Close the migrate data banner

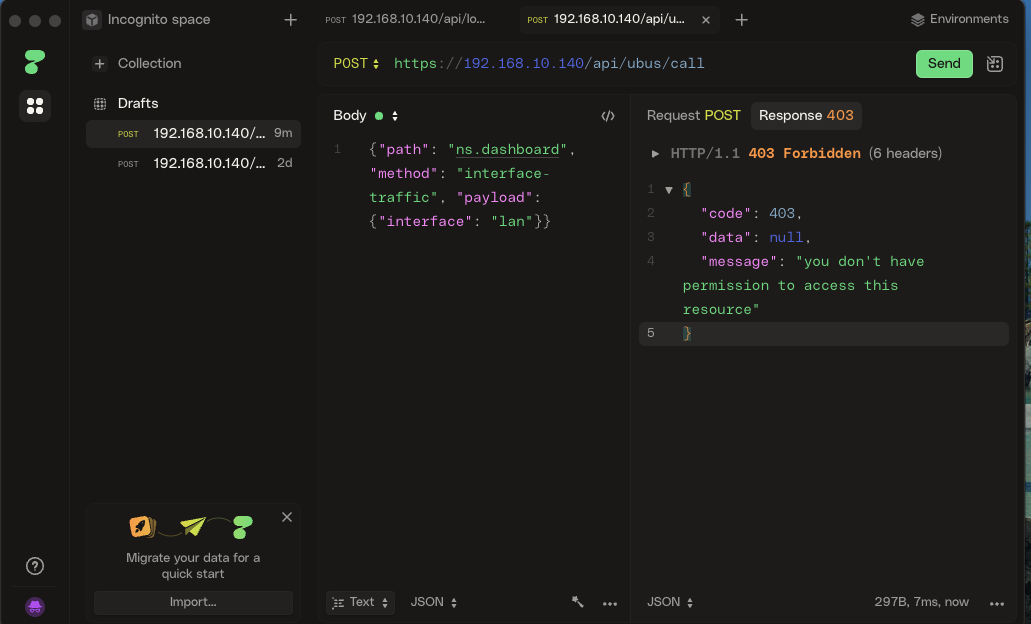pos(287,517)
